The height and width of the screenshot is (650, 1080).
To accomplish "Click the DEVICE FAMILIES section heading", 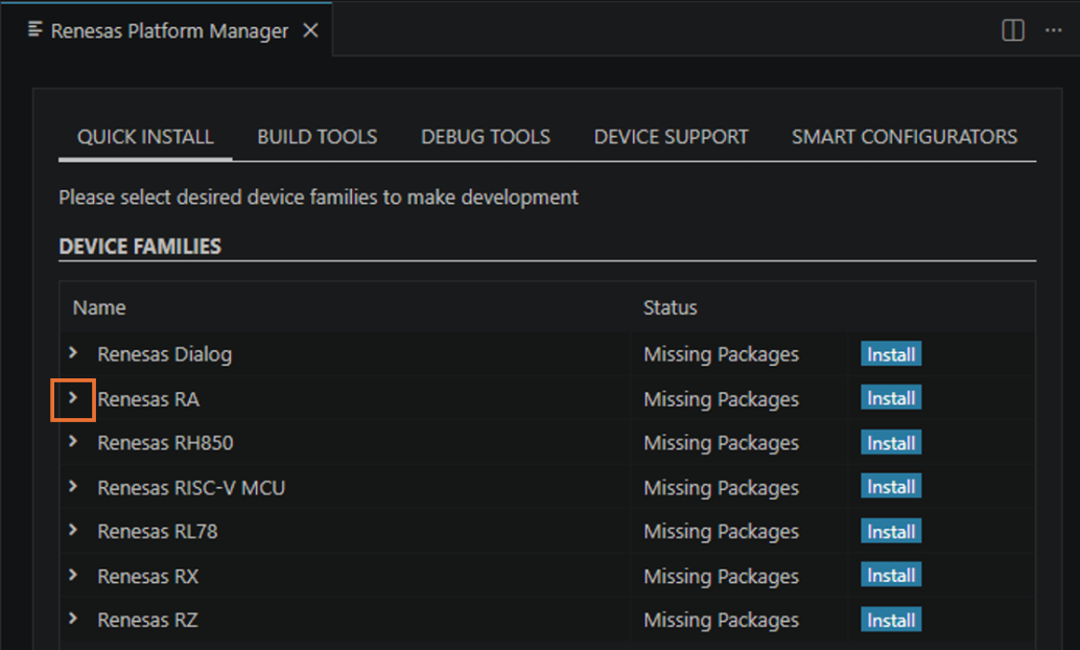I will pyautogui.click(x=141, y=247).
